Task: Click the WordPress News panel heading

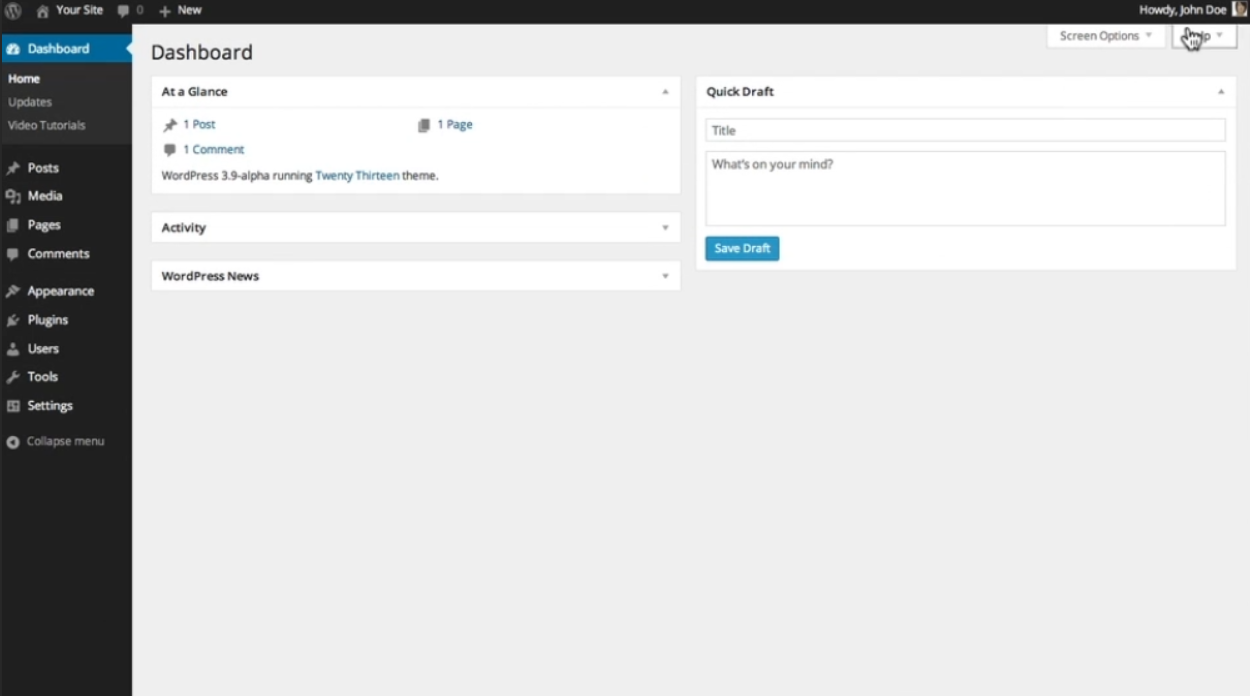Action: coord(210,276)
